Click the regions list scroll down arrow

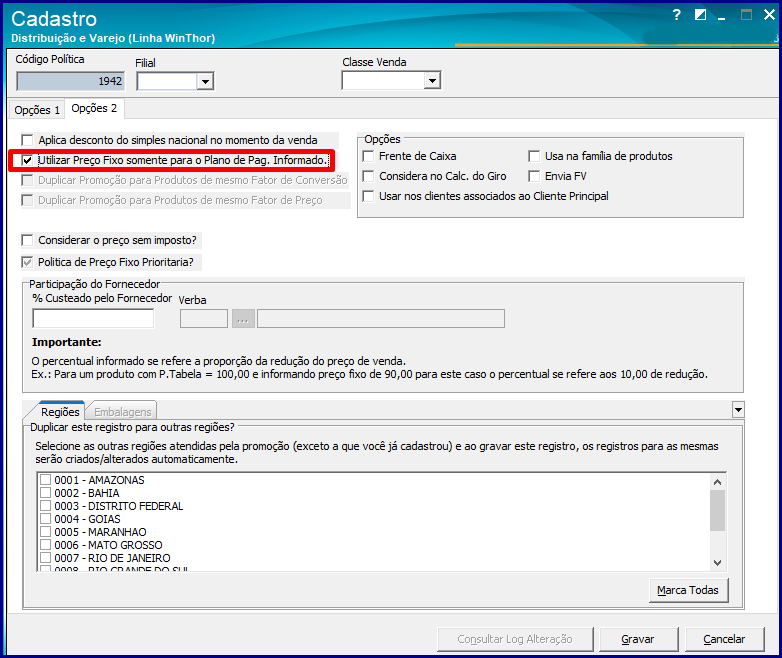[x=717, y=563]
